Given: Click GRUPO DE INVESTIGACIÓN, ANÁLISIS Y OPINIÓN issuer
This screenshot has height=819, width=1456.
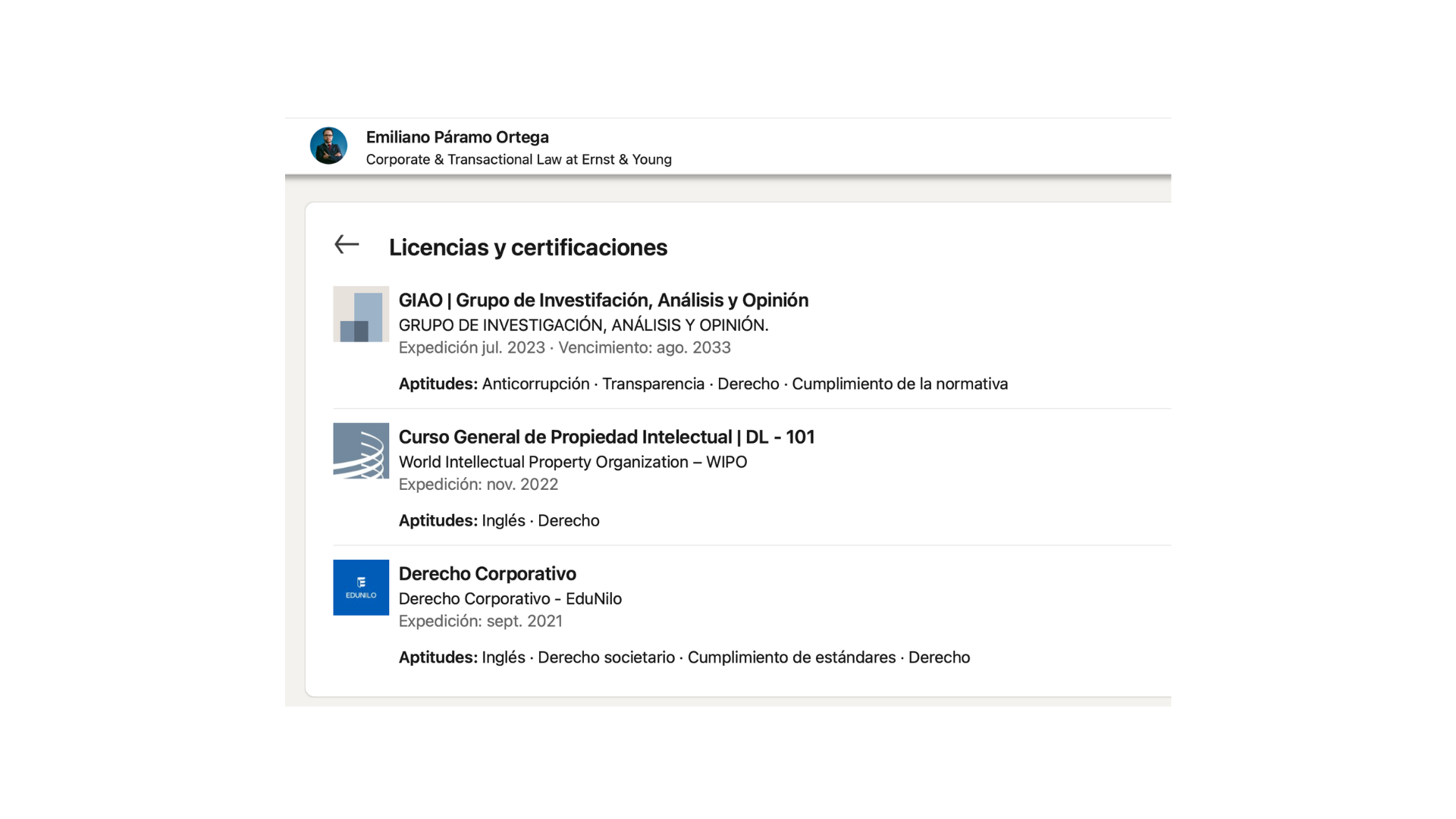Looking at the screenshot, I should (583, 325).
